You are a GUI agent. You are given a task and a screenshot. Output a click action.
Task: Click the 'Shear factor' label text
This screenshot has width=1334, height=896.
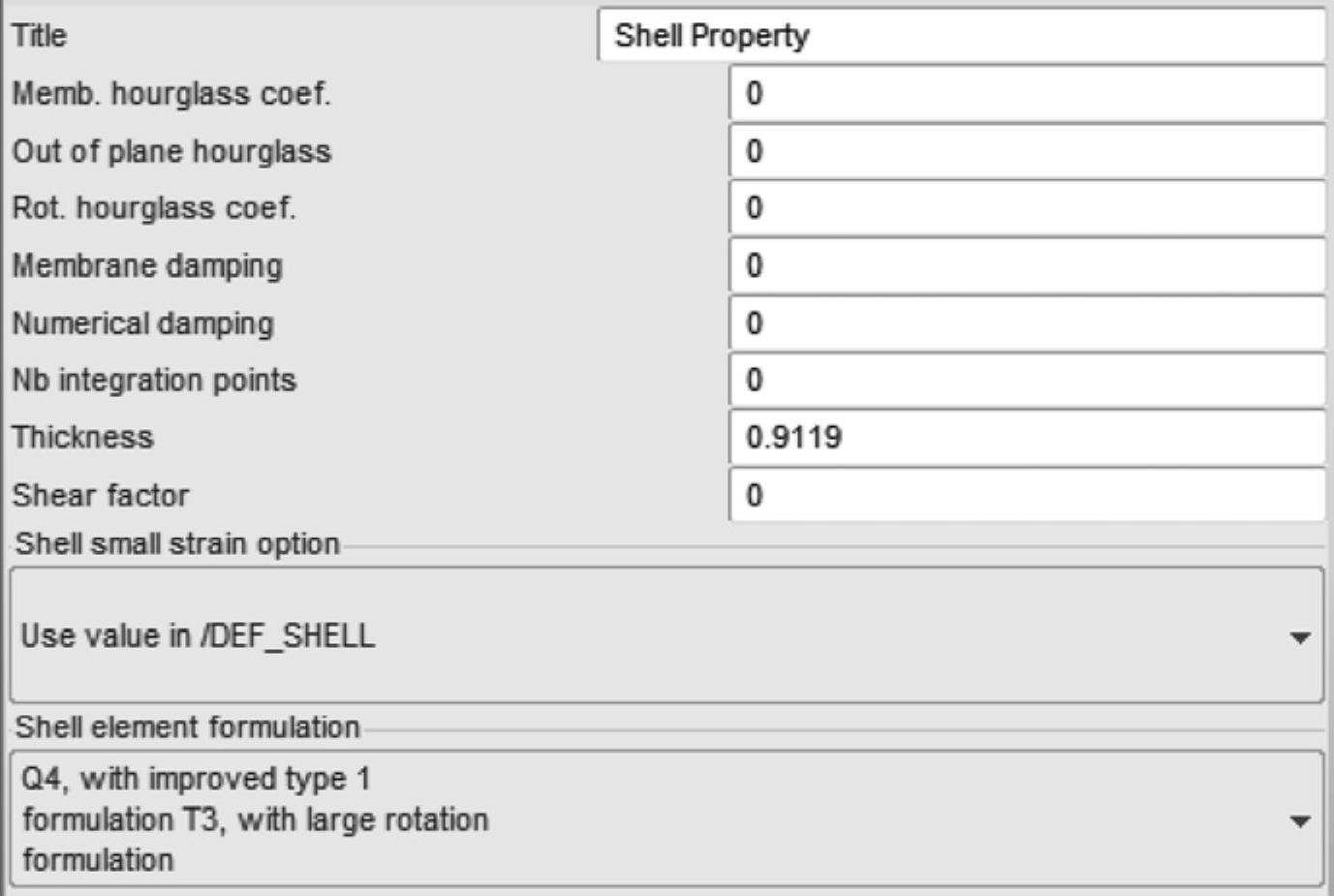click(101, 495)
